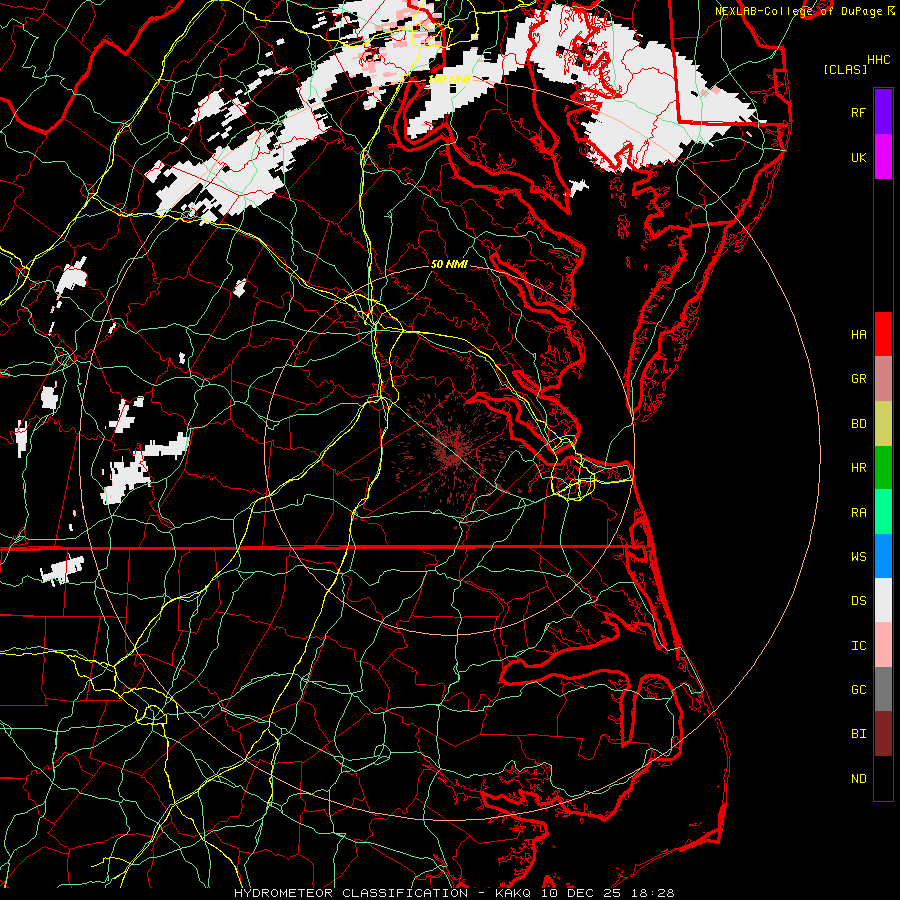This screenshot has width=900, height=900.
Task: Click the UK magenta legend swatch
Action: 883,157
